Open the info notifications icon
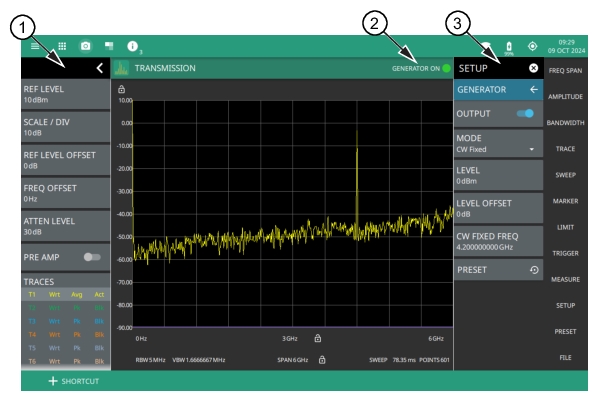Viewport: 615px width, 394px height. pyautogui.click(x=133, y=46)
